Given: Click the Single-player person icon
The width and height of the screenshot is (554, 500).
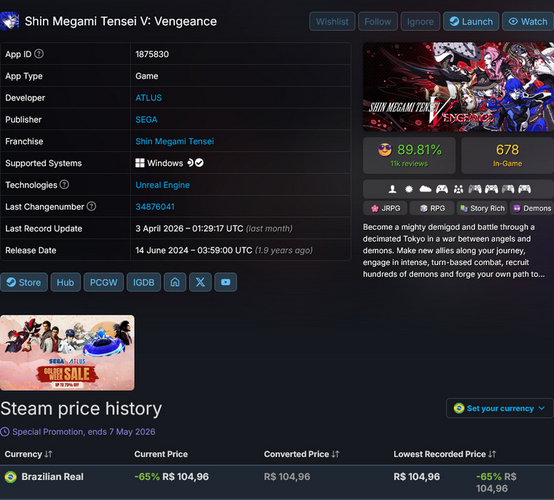Looking at the screenshot, I should pyautogui.click(x=392, y=189).
